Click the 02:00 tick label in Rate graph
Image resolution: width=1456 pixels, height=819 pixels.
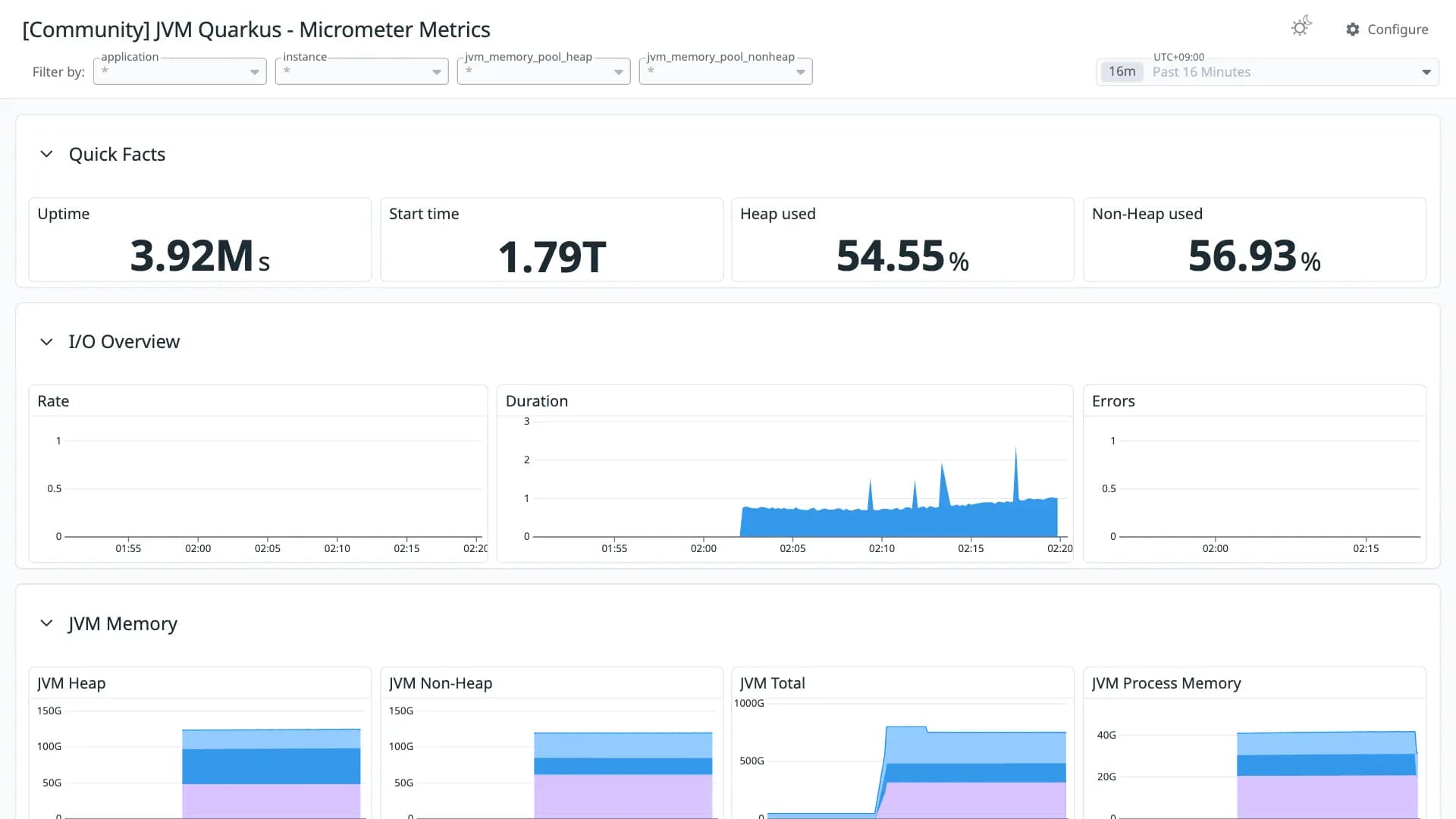198,548
